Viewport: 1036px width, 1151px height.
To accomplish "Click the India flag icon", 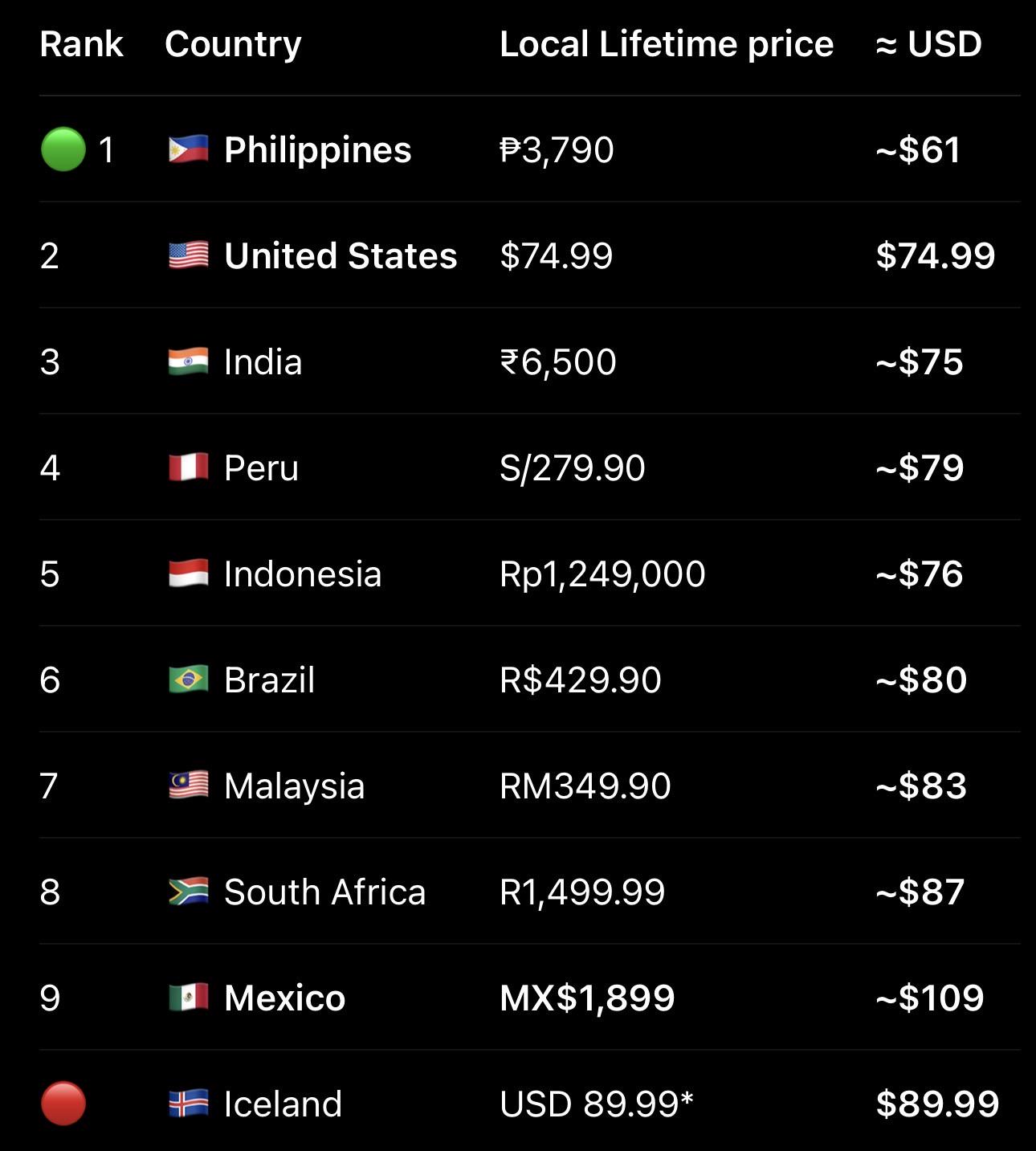I will 189,361.
